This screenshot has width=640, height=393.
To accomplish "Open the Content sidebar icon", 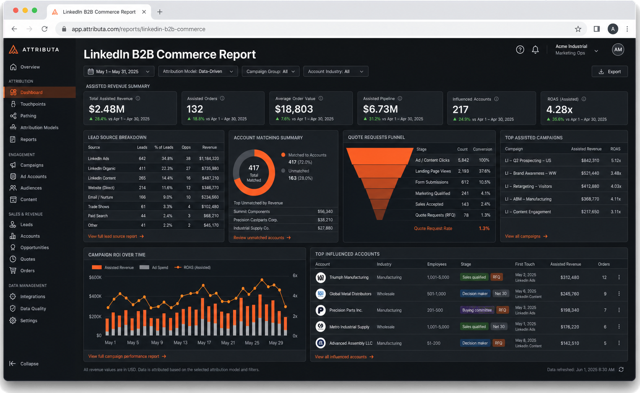I will tap(13, 200).
